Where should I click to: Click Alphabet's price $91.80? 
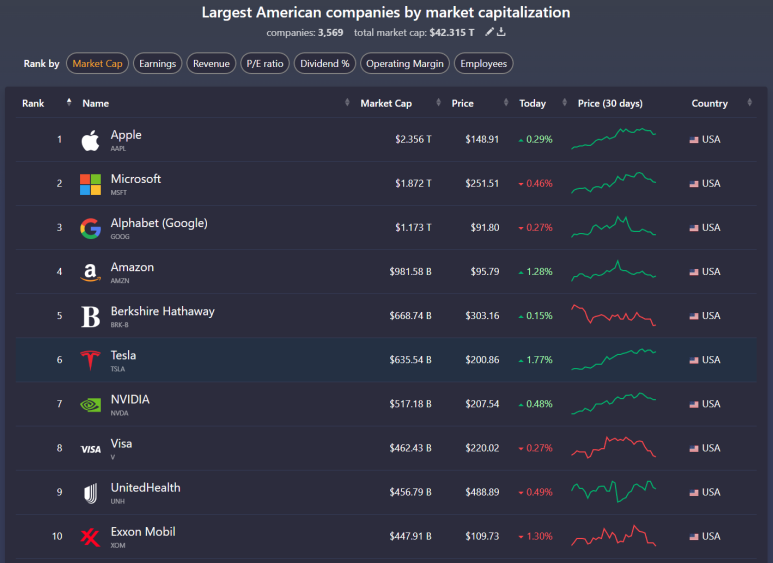485,228
